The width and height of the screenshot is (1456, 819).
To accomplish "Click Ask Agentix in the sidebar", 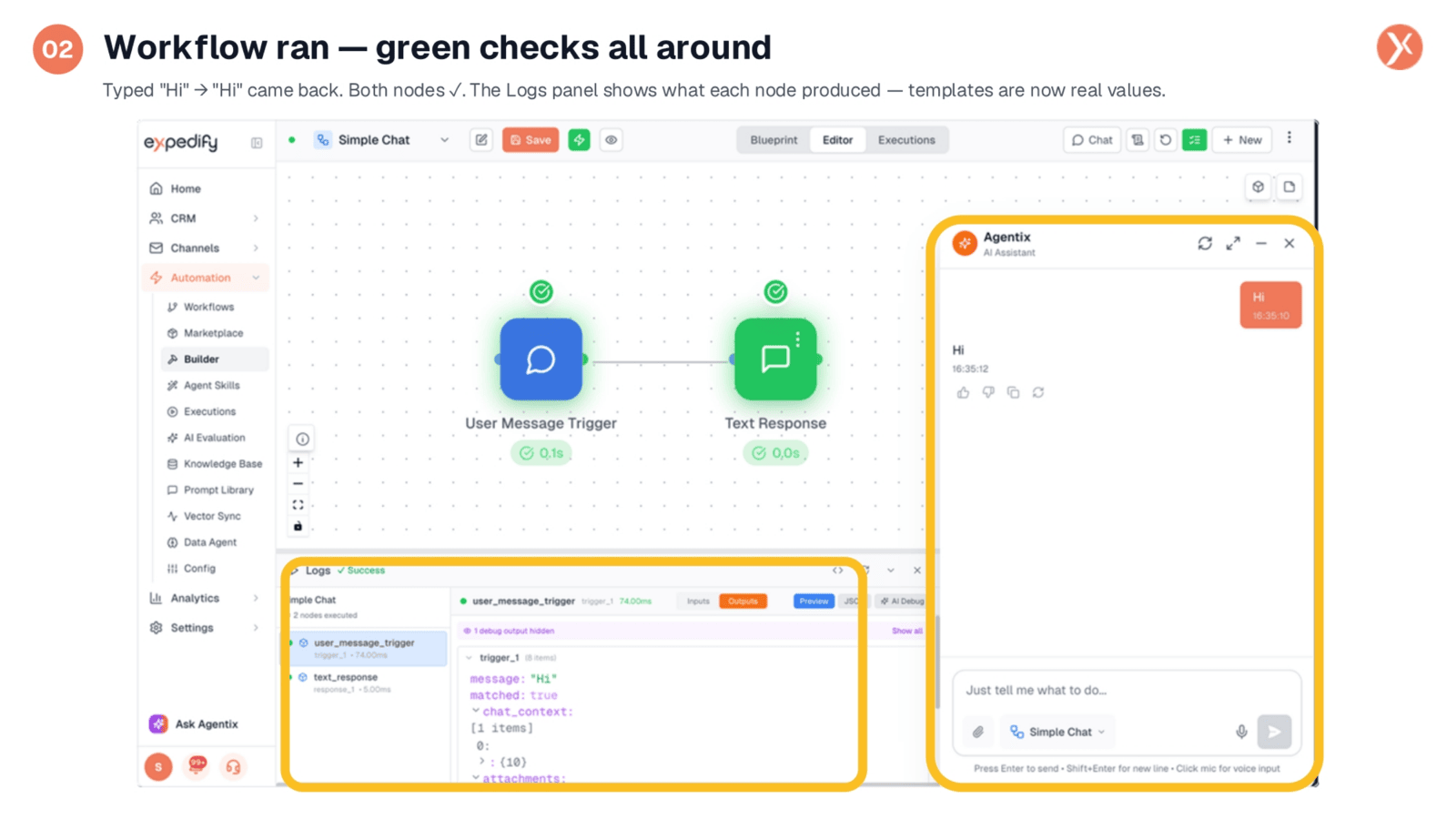I will (194, 724).
